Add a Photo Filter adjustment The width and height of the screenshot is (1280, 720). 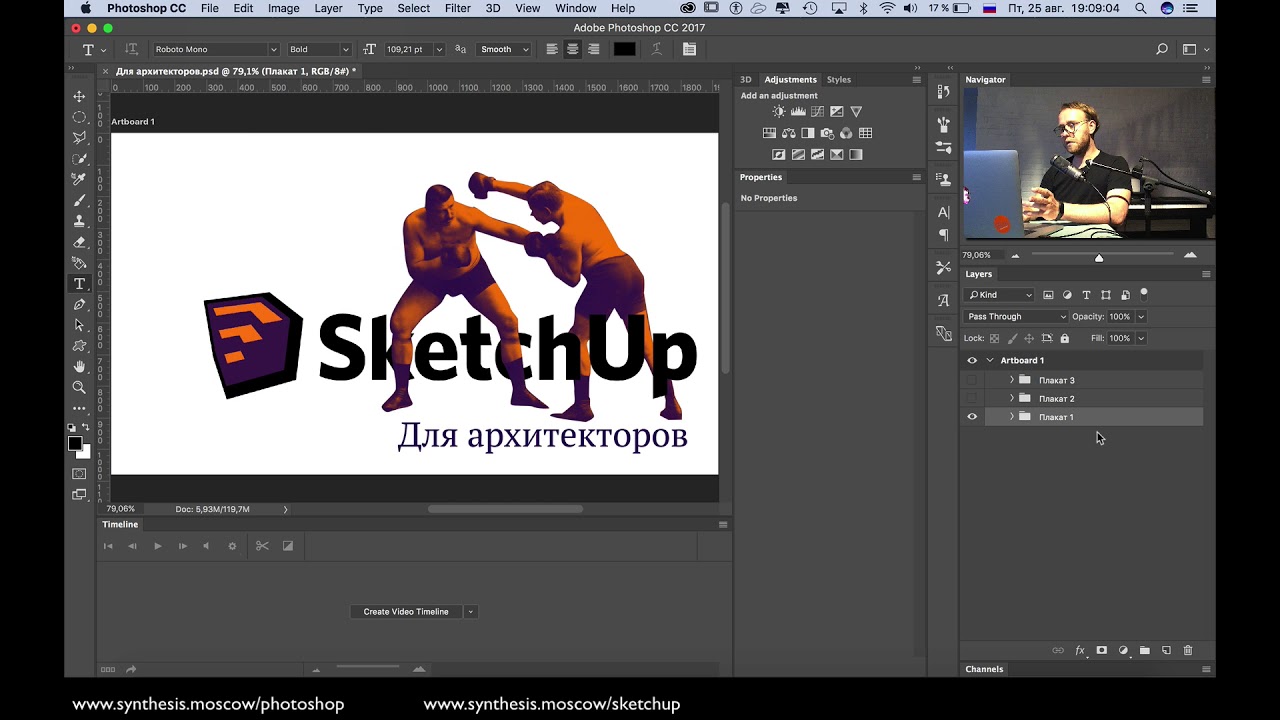point(827,133)
